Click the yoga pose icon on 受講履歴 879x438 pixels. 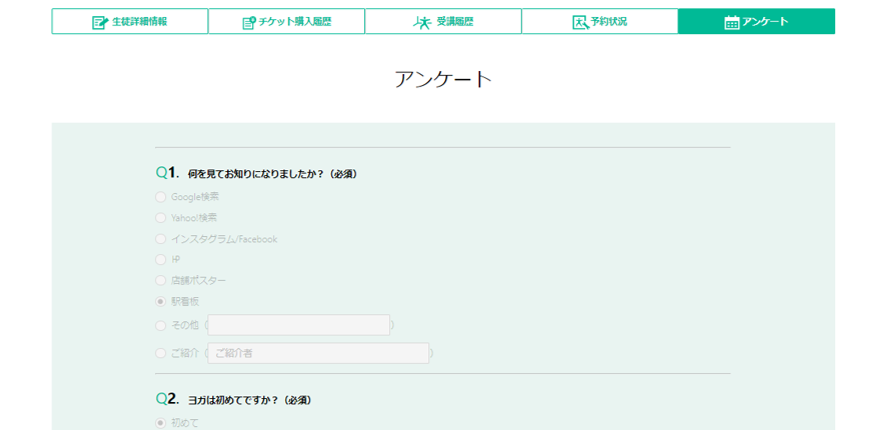tap(422, 22)
